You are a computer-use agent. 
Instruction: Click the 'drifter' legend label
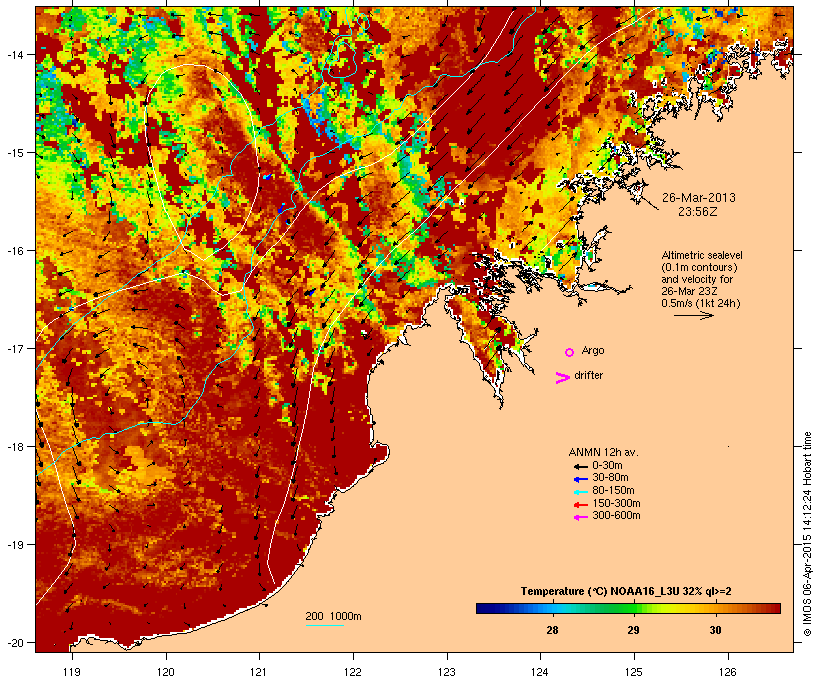[x=588, y=375]
